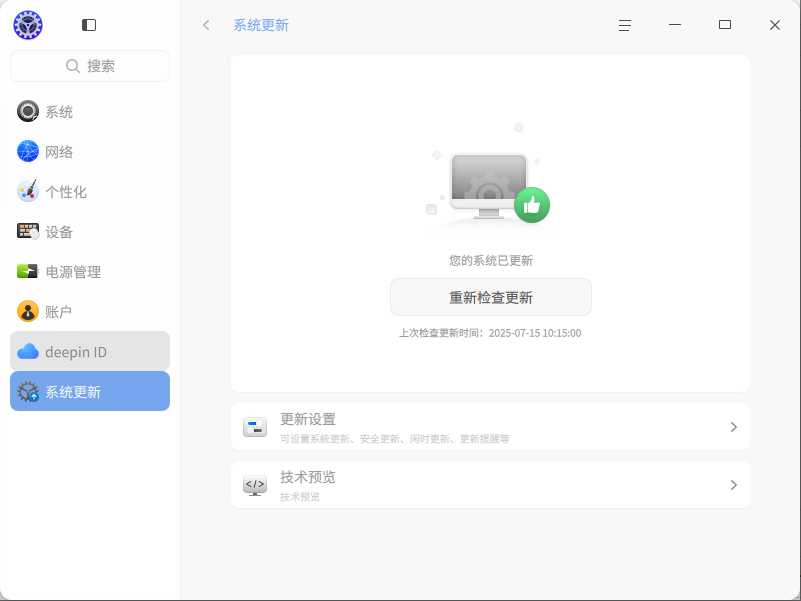Open the 系统 settings category
This screenshot has width=801, height=601.
tap(90, 111)
